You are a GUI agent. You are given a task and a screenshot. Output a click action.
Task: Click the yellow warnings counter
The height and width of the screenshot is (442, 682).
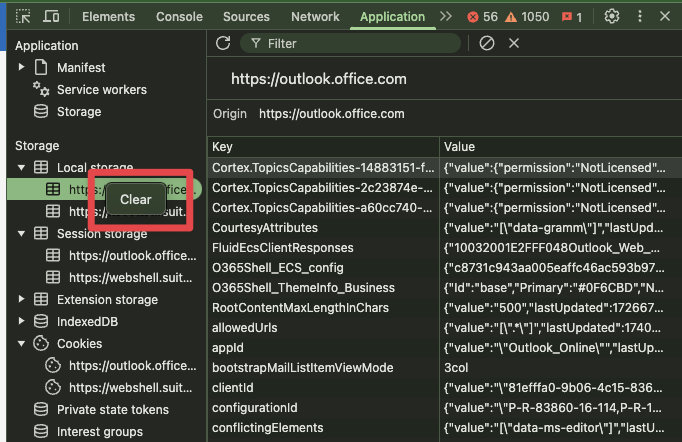(526, 17)
